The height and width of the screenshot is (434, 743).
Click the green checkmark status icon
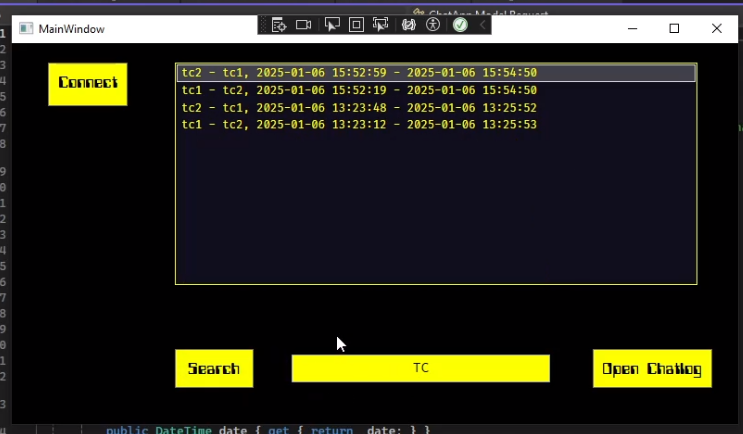pos(460,25)
